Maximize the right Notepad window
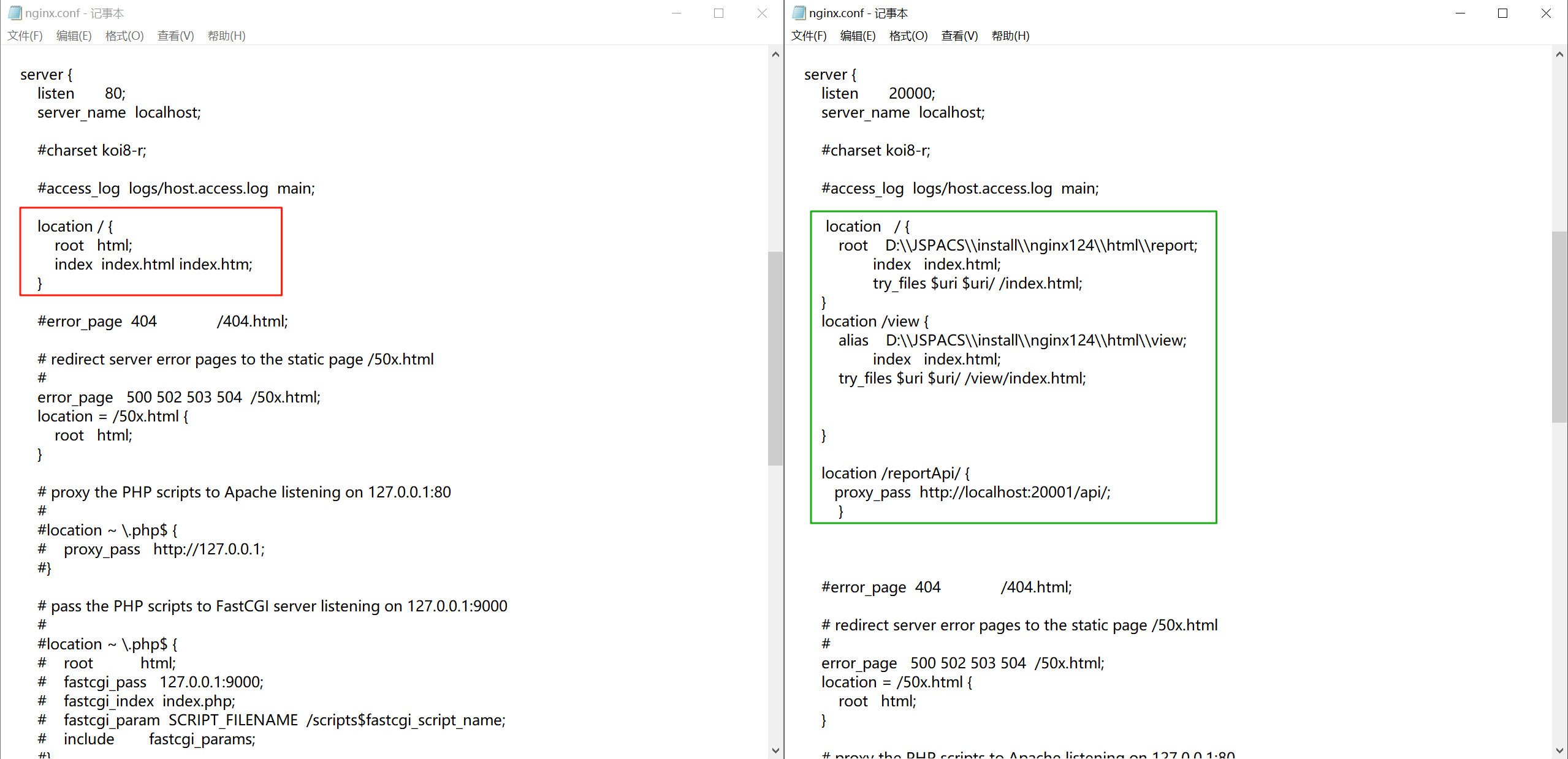Screen dimensions: 1568x759 point(1502,13)
